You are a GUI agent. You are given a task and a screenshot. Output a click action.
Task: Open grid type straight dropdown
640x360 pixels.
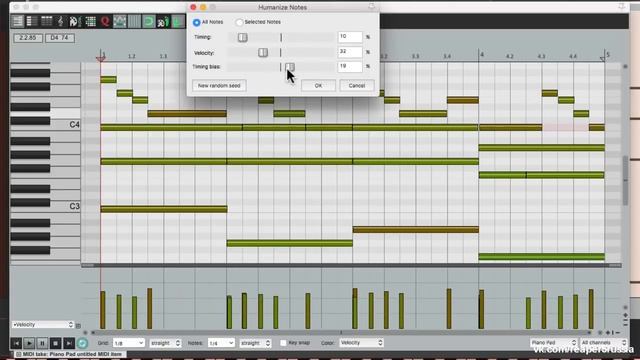click(165, 343)
